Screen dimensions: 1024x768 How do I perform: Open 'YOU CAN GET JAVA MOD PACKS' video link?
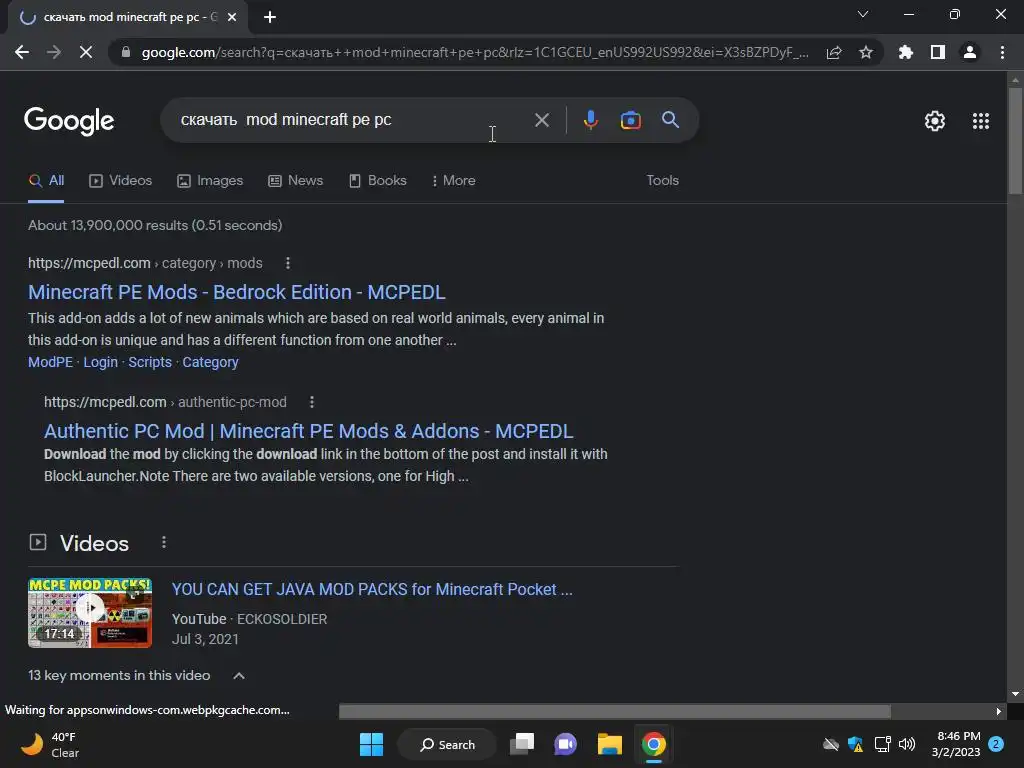[x=372, y=590]
